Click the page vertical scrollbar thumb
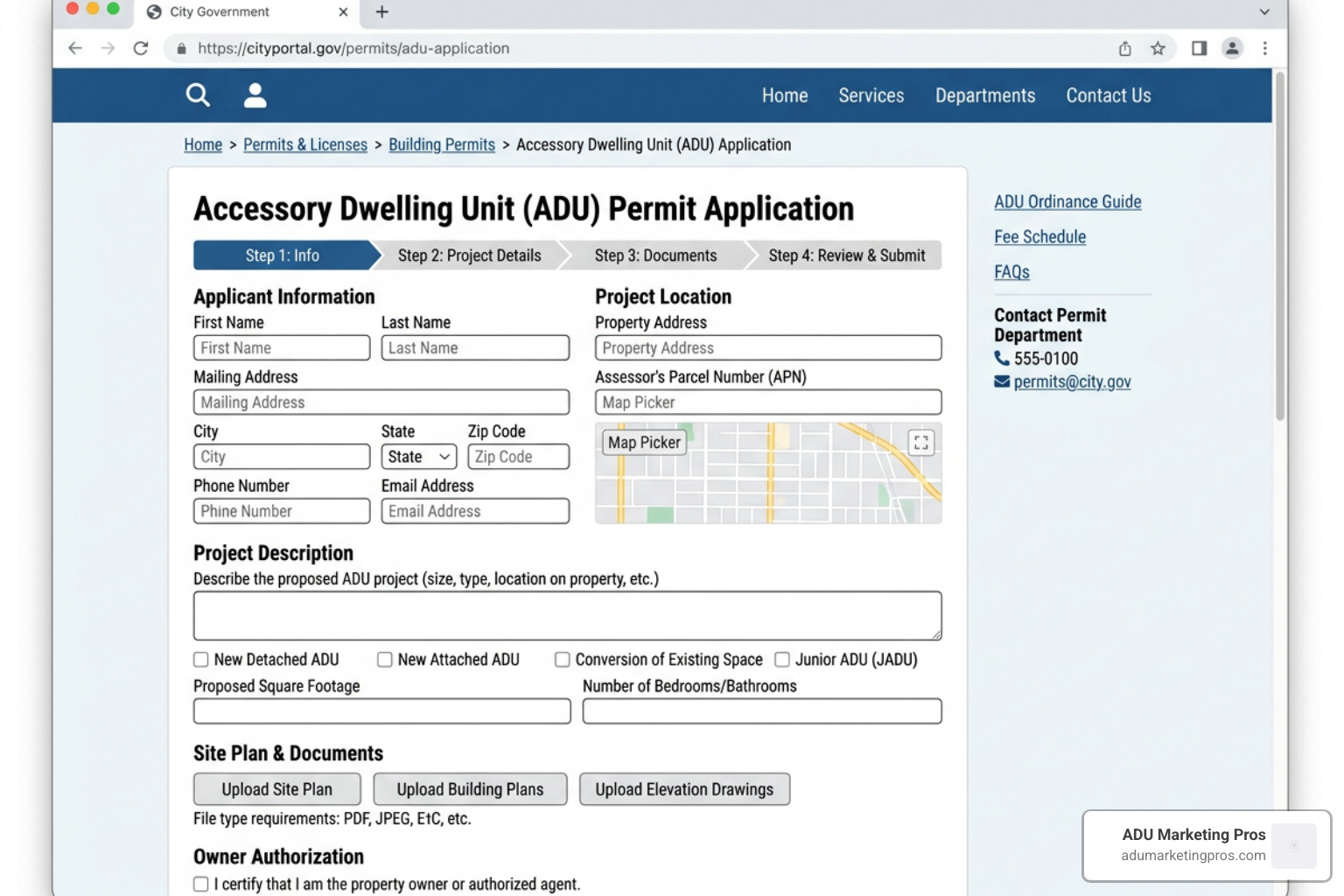The height and width of the screenshot is (896, 1344). [1280, 246]
